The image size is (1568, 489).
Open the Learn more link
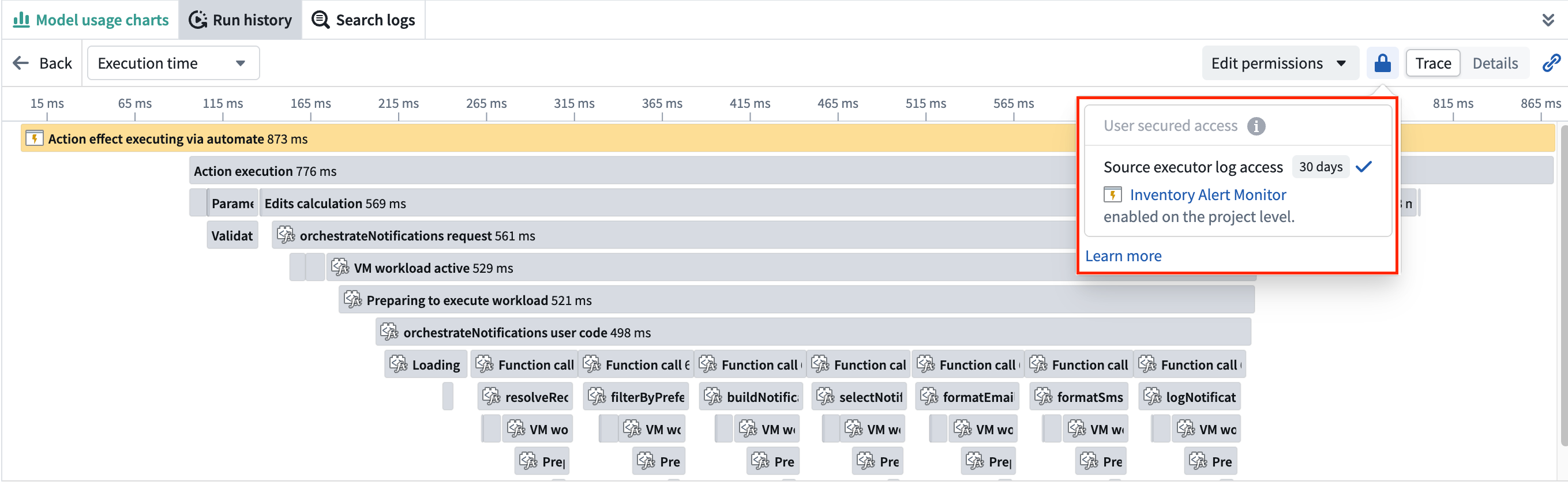[1123, 256]
